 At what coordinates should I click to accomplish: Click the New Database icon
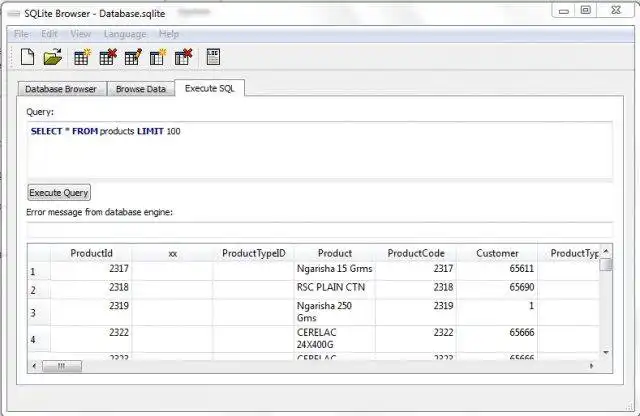pyautogui.click(x=27, y=57)
